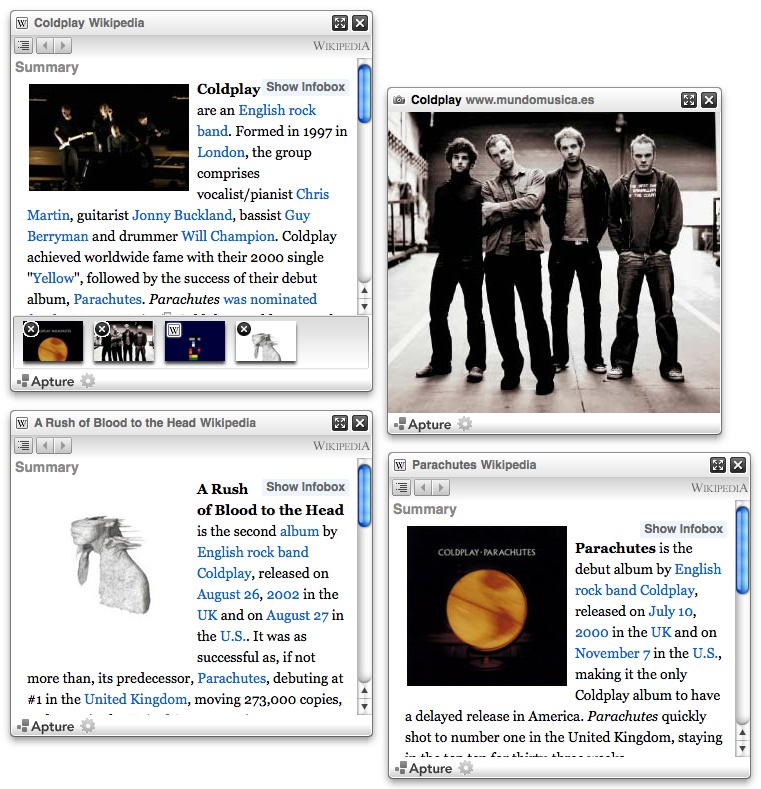Go back in A Rush of Blood window
This screenshot has height=789, width=761.
coord(44,446)
